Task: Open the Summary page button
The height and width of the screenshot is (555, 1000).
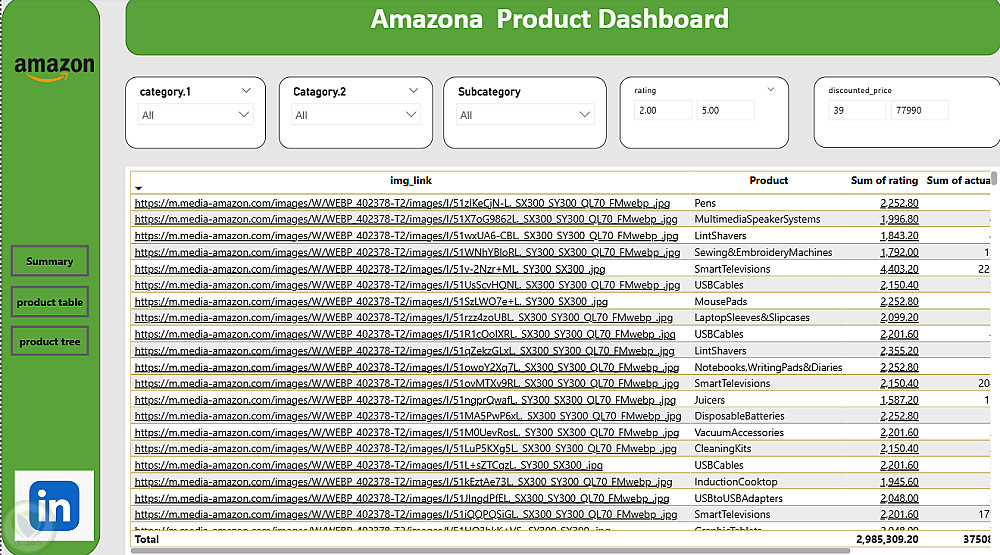Action: point(50,261)
